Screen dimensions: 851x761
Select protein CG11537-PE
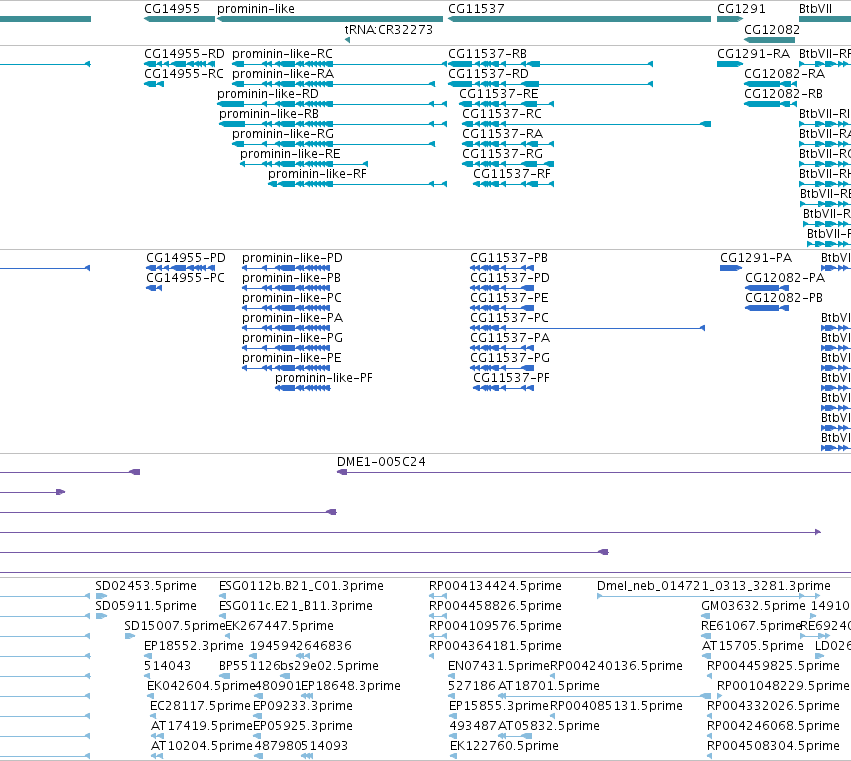502,308
